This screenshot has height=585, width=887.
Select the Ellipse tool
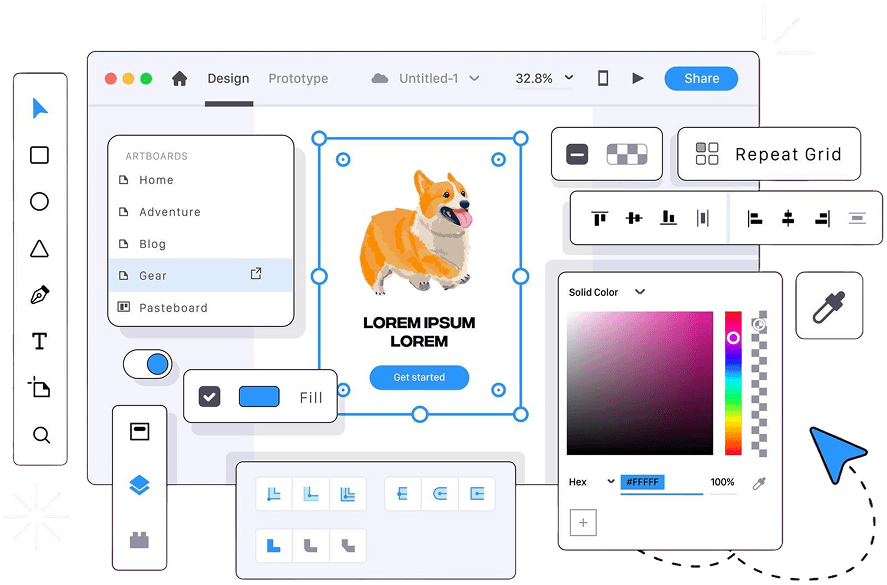[x=39, y=202]
